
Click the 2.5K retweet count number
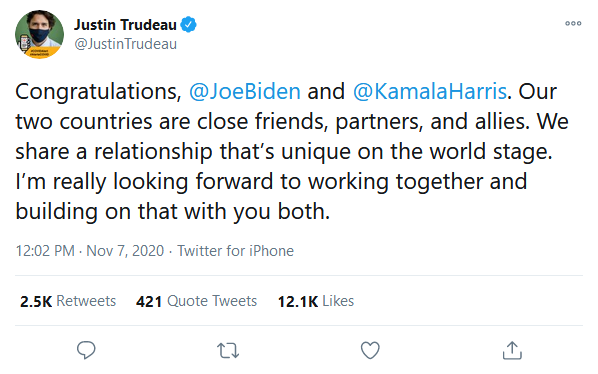coord(36,301)
